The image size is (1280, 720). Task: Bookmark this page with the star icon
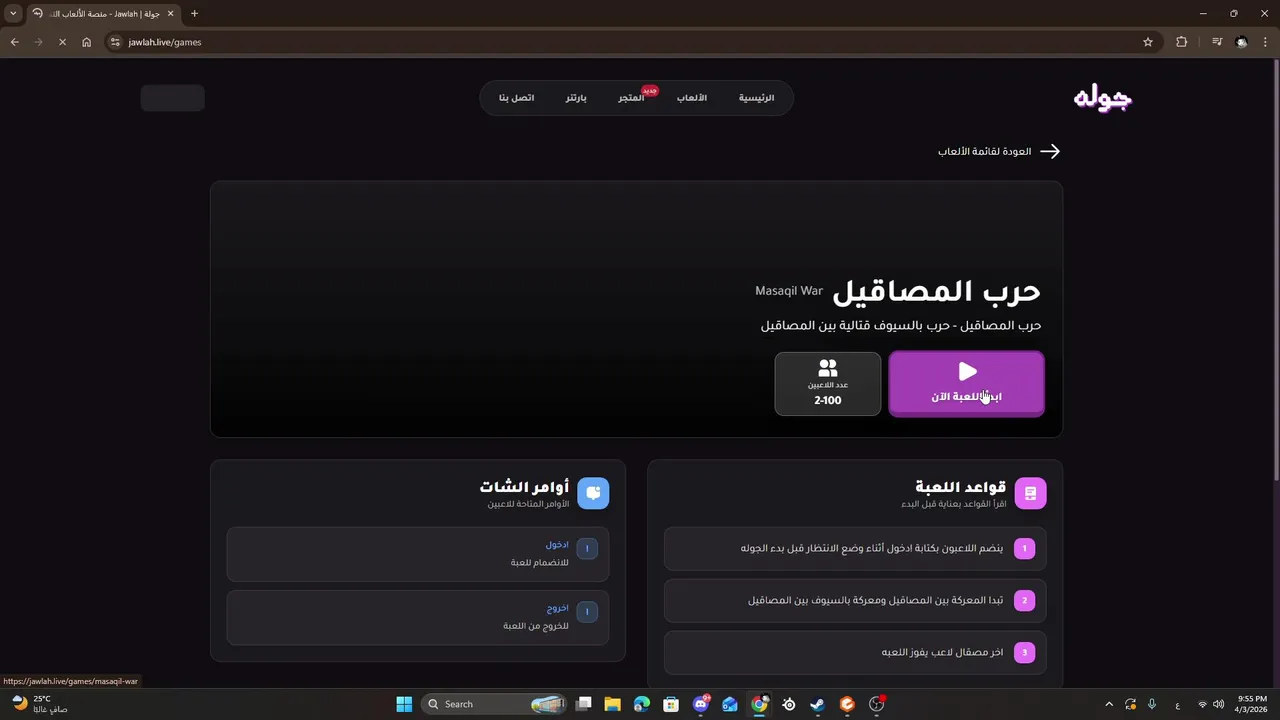tap(1148, 42)
